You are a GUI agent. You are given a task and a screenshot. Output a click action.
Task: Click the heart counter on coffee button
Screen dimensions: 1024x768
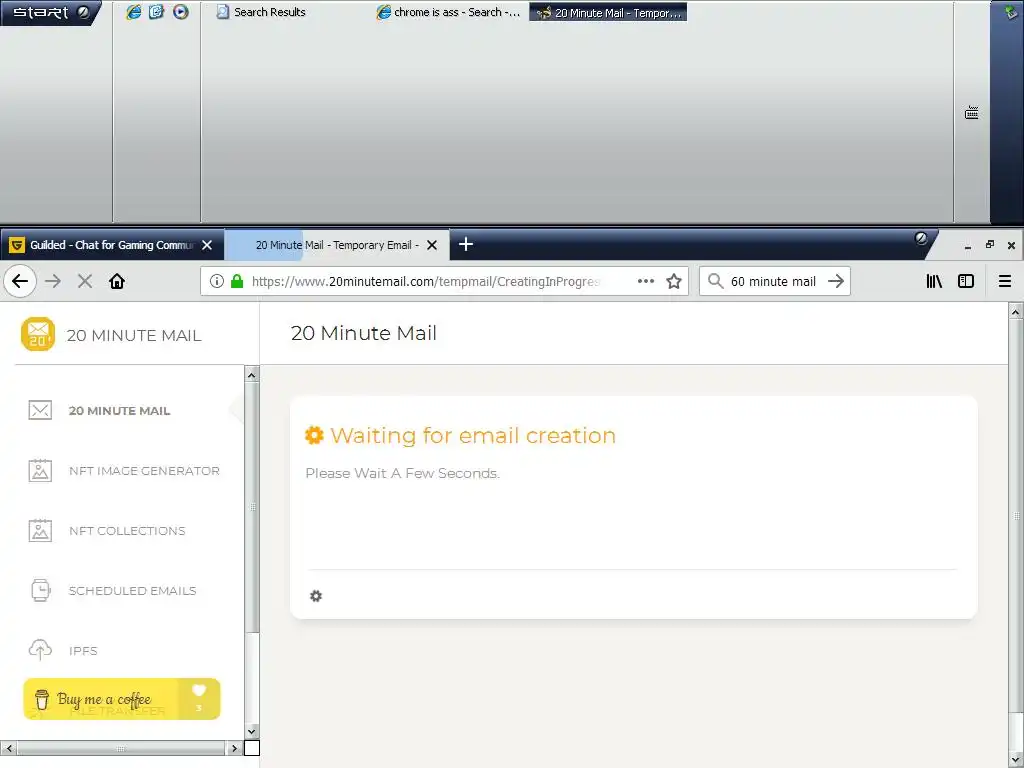tap(199, 699)
